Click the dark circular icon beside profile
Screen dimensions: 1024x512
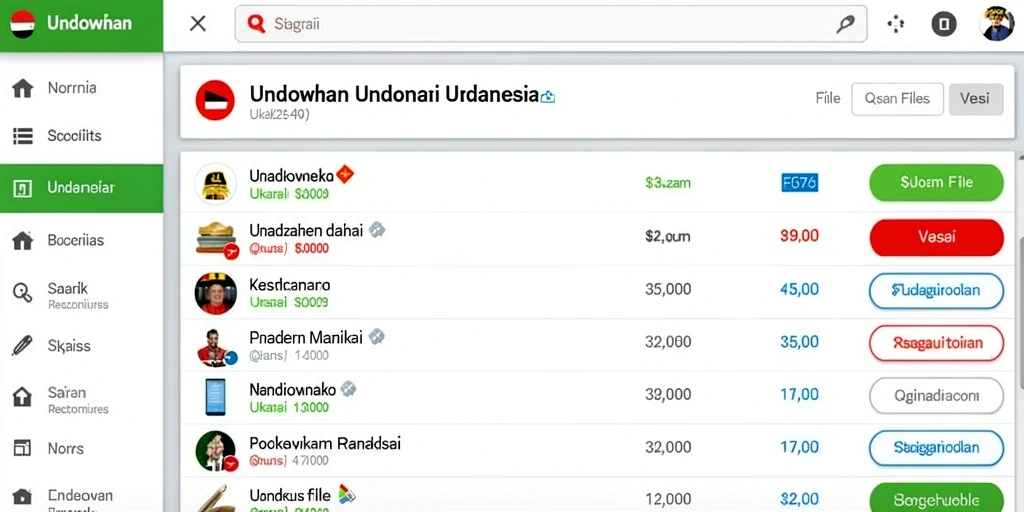click(944, 25)
